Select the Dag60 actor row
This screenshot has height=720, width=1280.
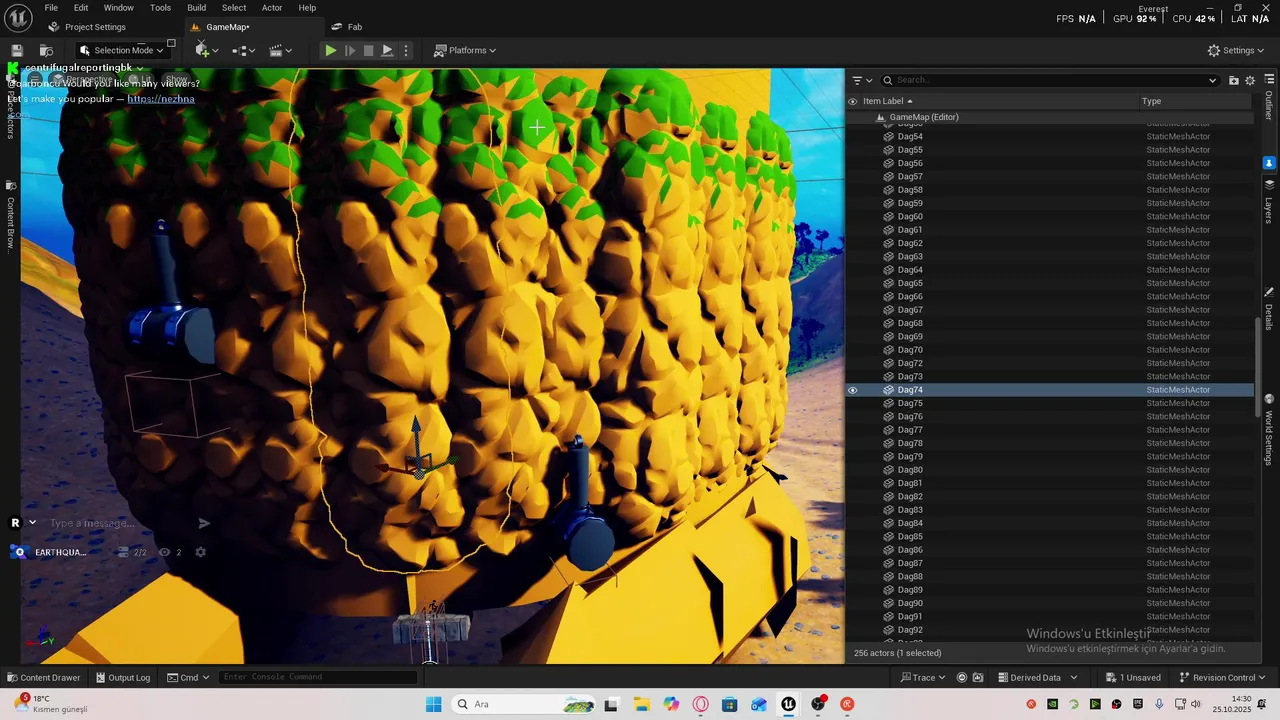coord(1049,216)
